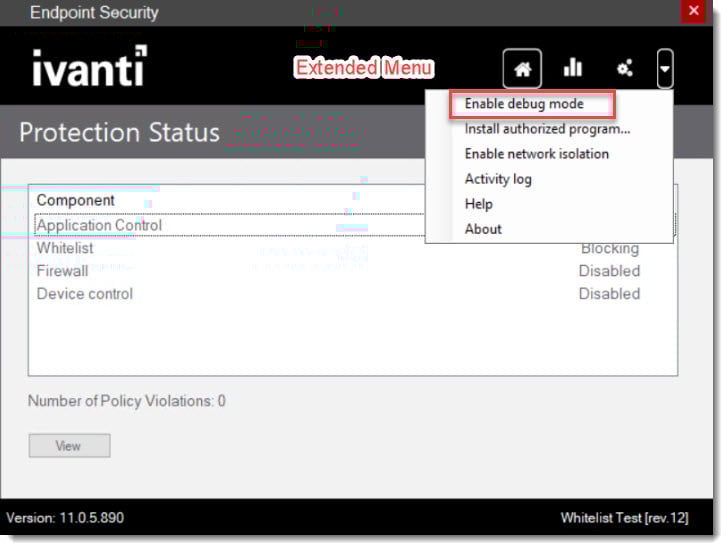Image resolution: width=728 pixels, height=550 pixels.
Task: Click Help in the extended menu
Action: [479, 204]
